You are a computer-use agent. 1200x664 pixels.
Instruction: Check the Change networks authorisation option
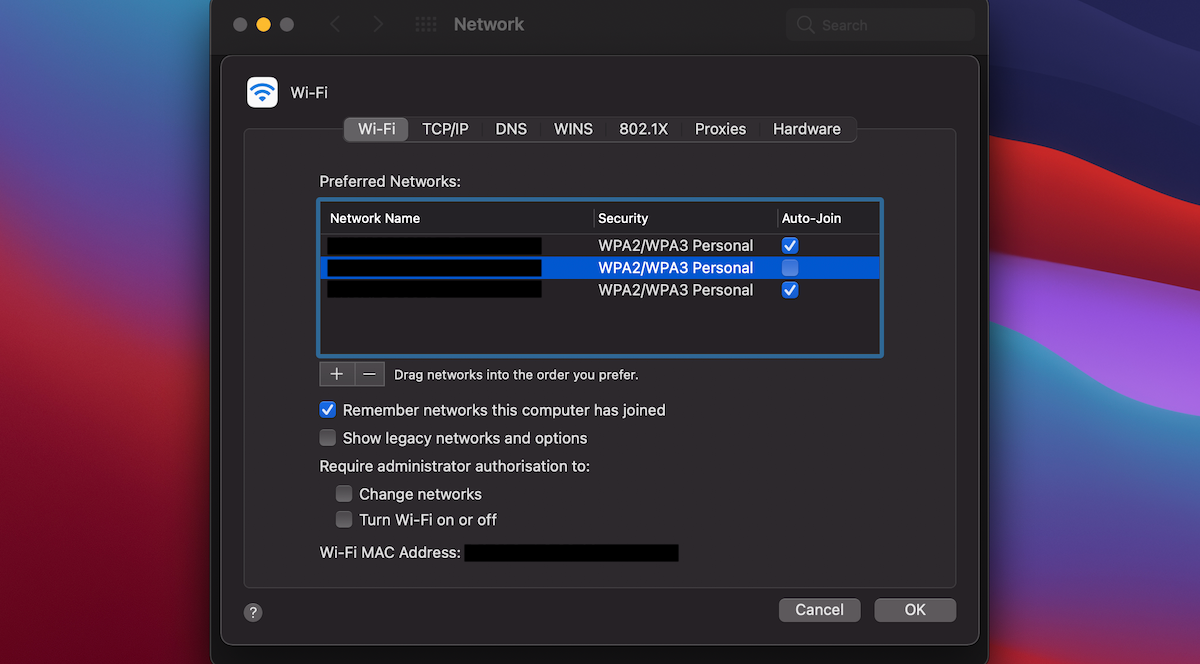tap(343, 493)
